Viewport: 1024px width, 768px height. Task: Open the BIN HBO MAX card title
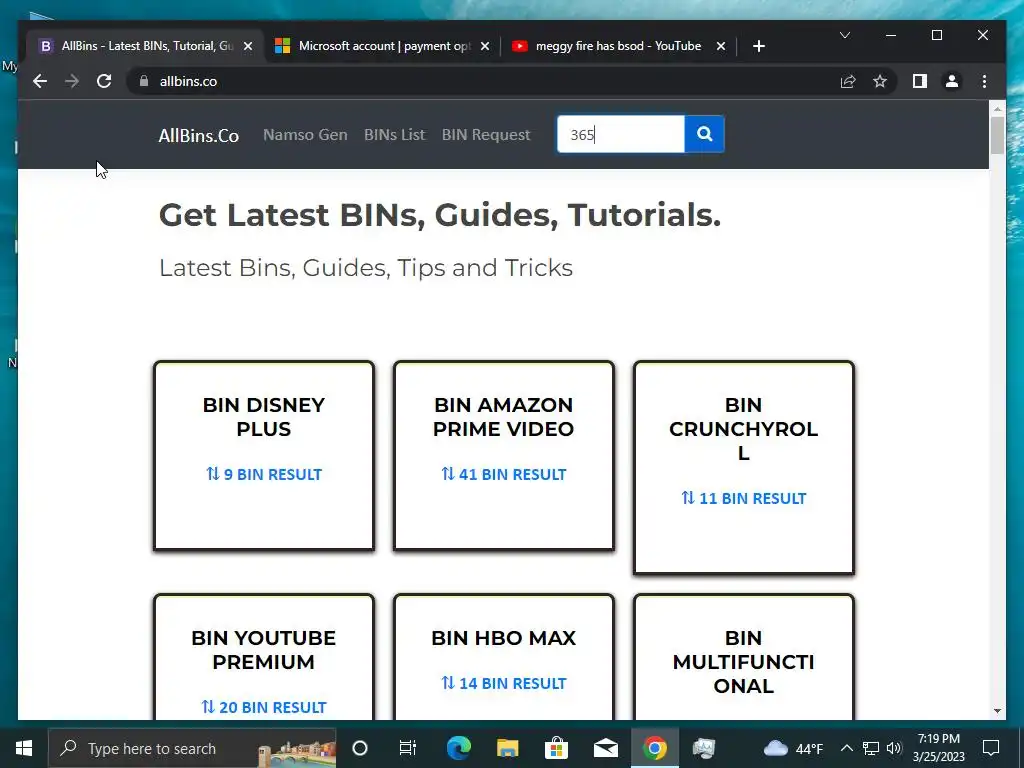point(504,638)
